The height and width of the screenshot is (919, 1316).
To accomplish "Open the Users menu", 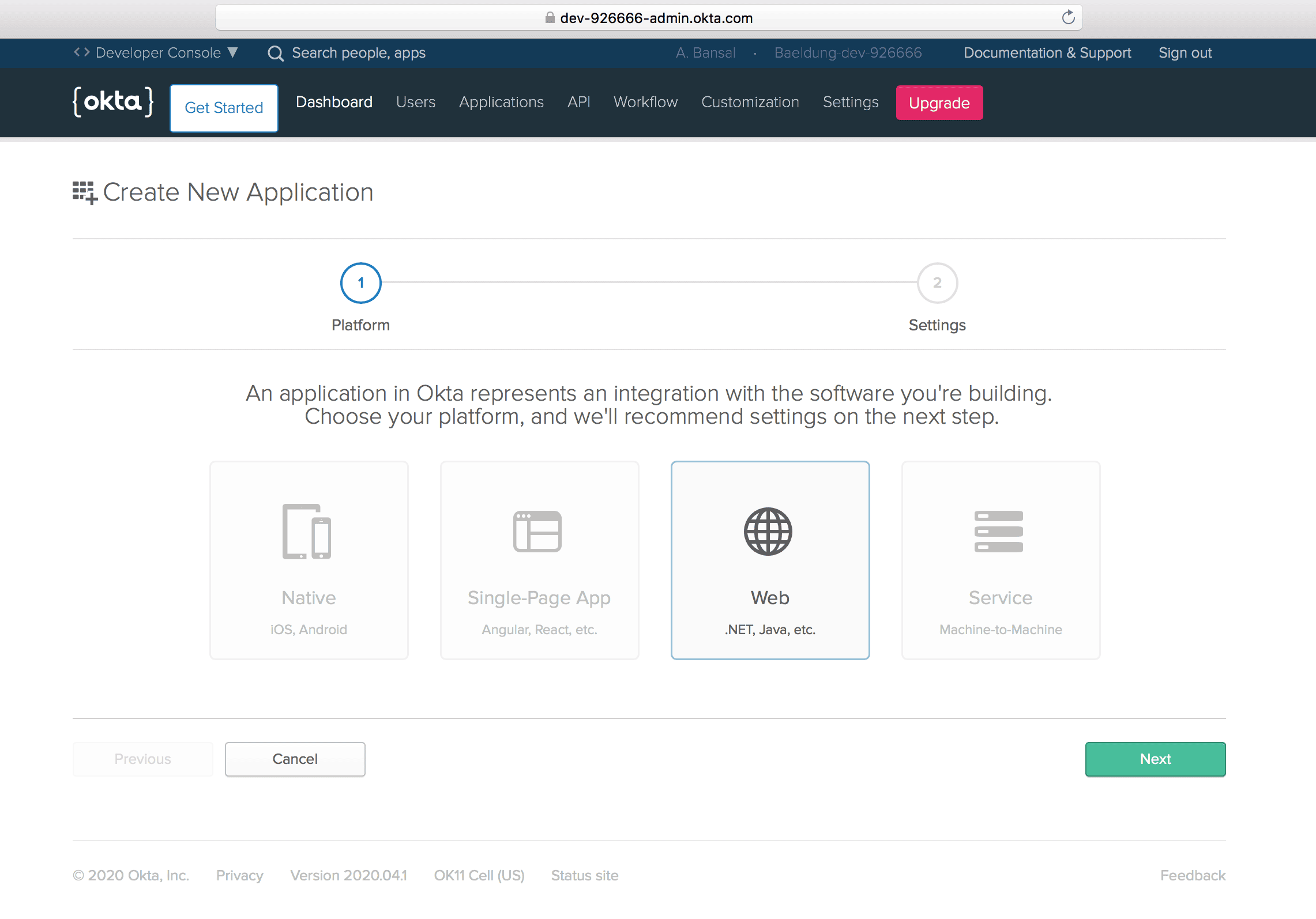I will 416,102.
